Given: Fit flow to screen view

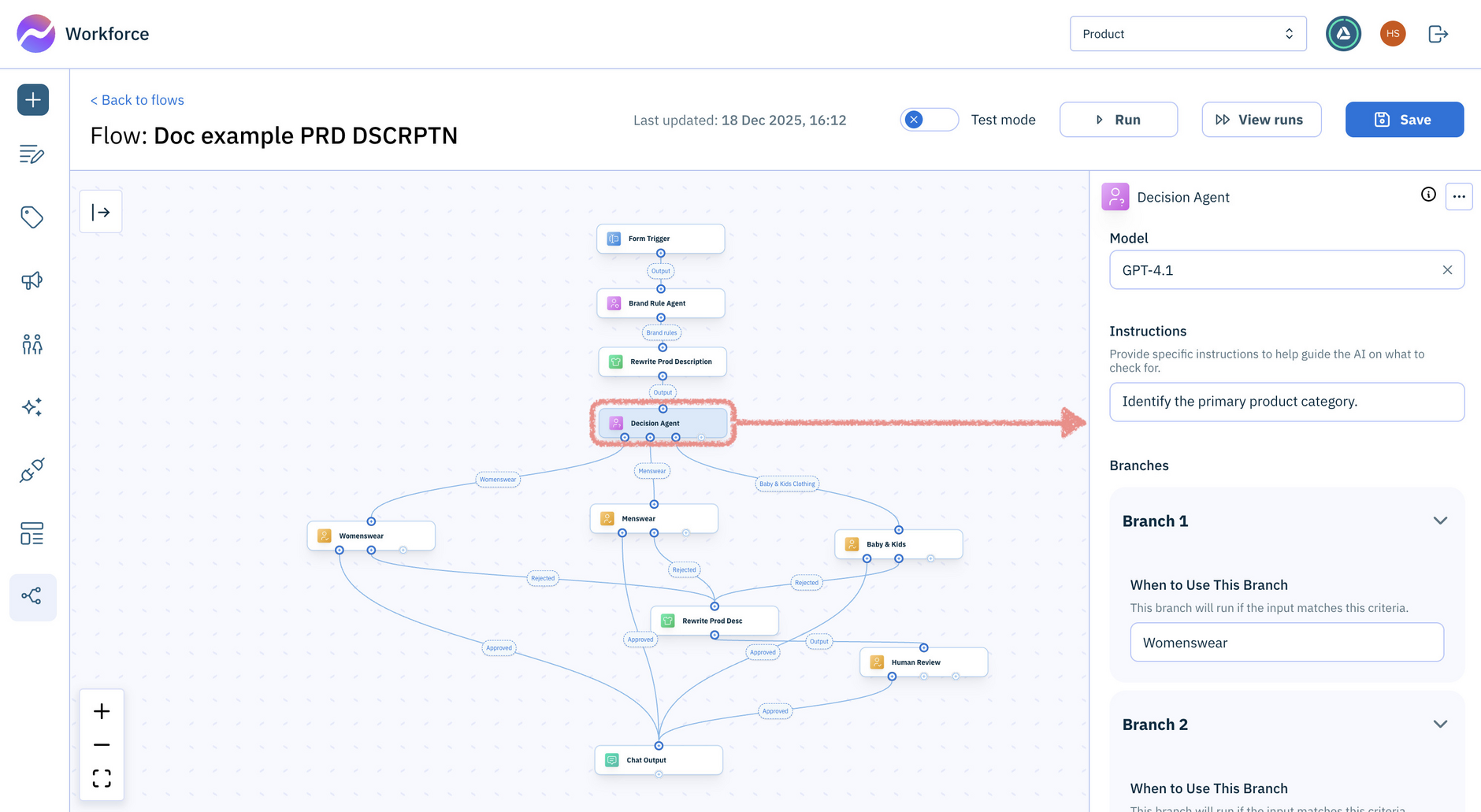Looking at the screenshot, I should 102,778.
